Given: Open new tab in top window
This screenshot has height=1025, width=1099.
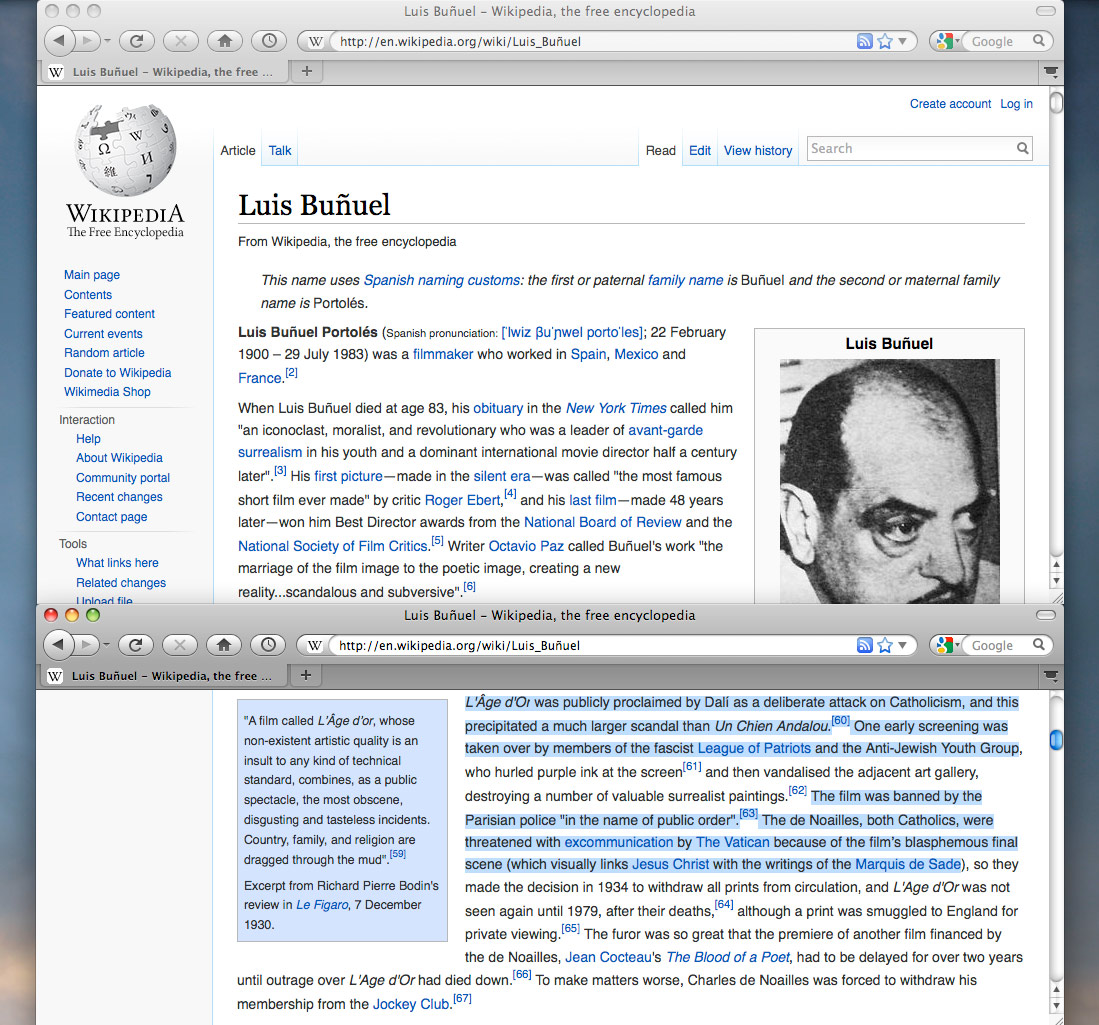Looking at the screenshot, I should click(x=306, y=72).
